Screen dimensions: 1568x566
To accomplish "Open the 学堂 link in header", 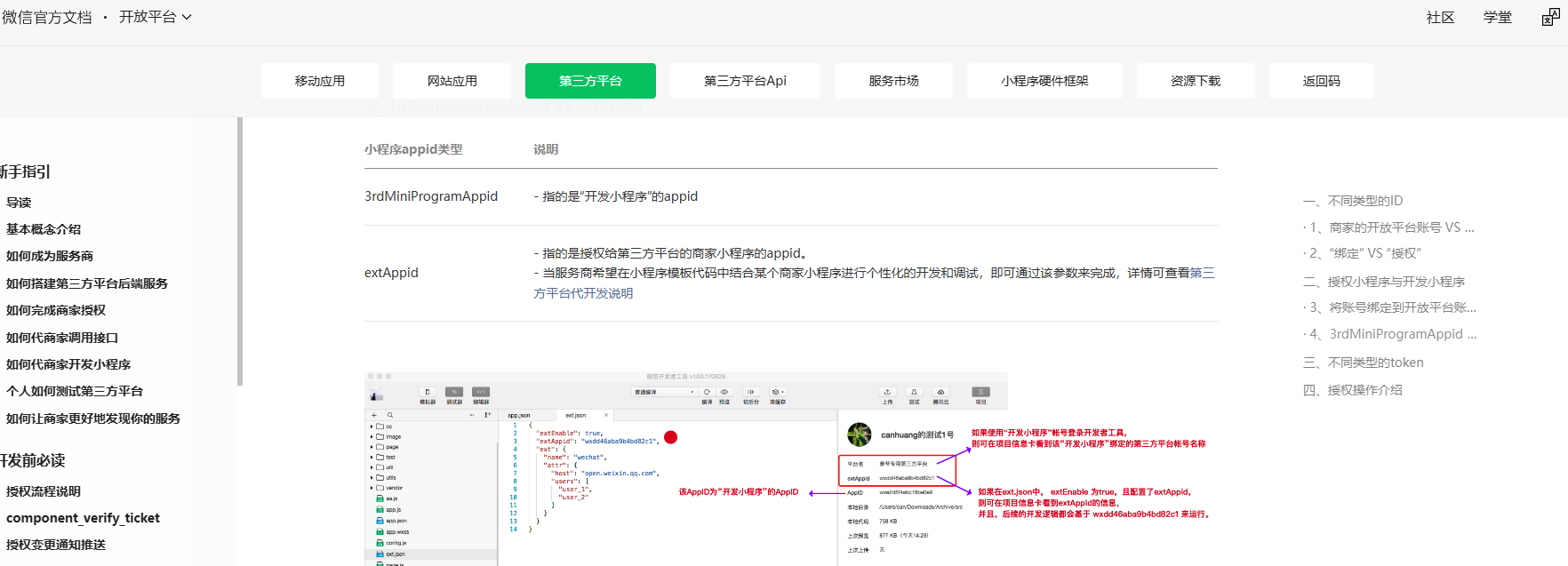I will tap(1497, 17).
